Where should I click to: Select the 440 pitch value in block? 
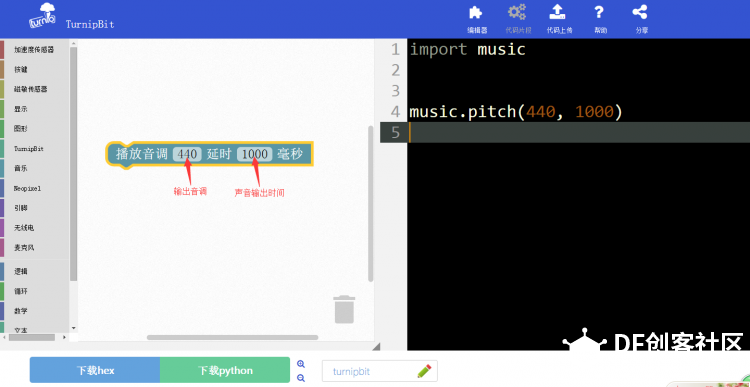187,154
